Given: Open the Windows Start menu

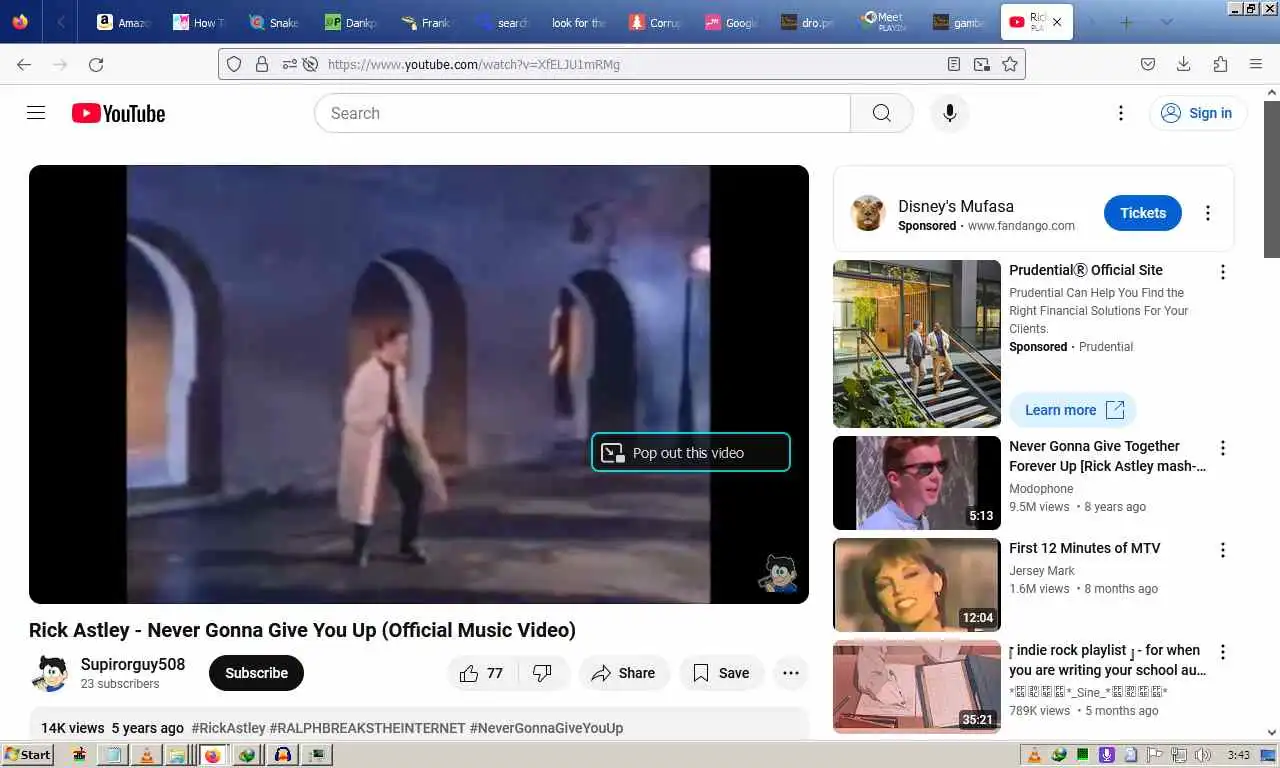Looking at the screenshot, I should (x=28, y=755).
